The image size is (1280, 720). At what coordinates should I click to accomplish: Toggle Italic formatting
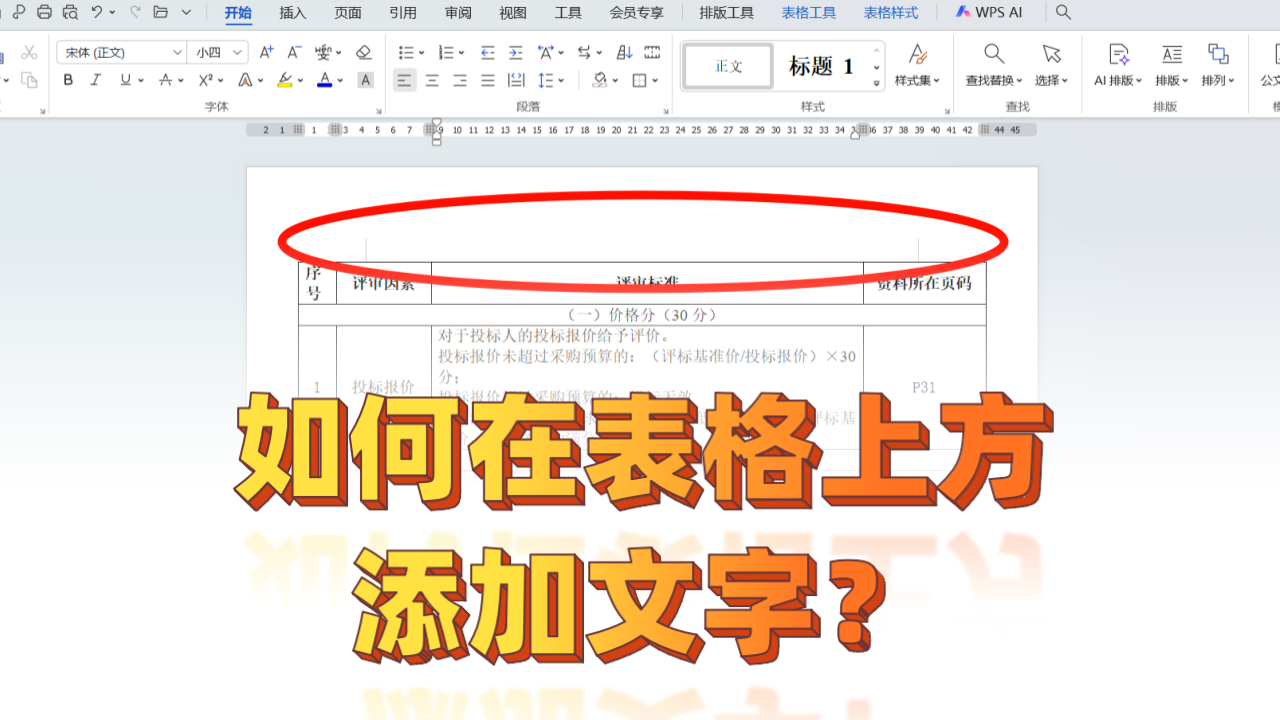coord(96,80)
